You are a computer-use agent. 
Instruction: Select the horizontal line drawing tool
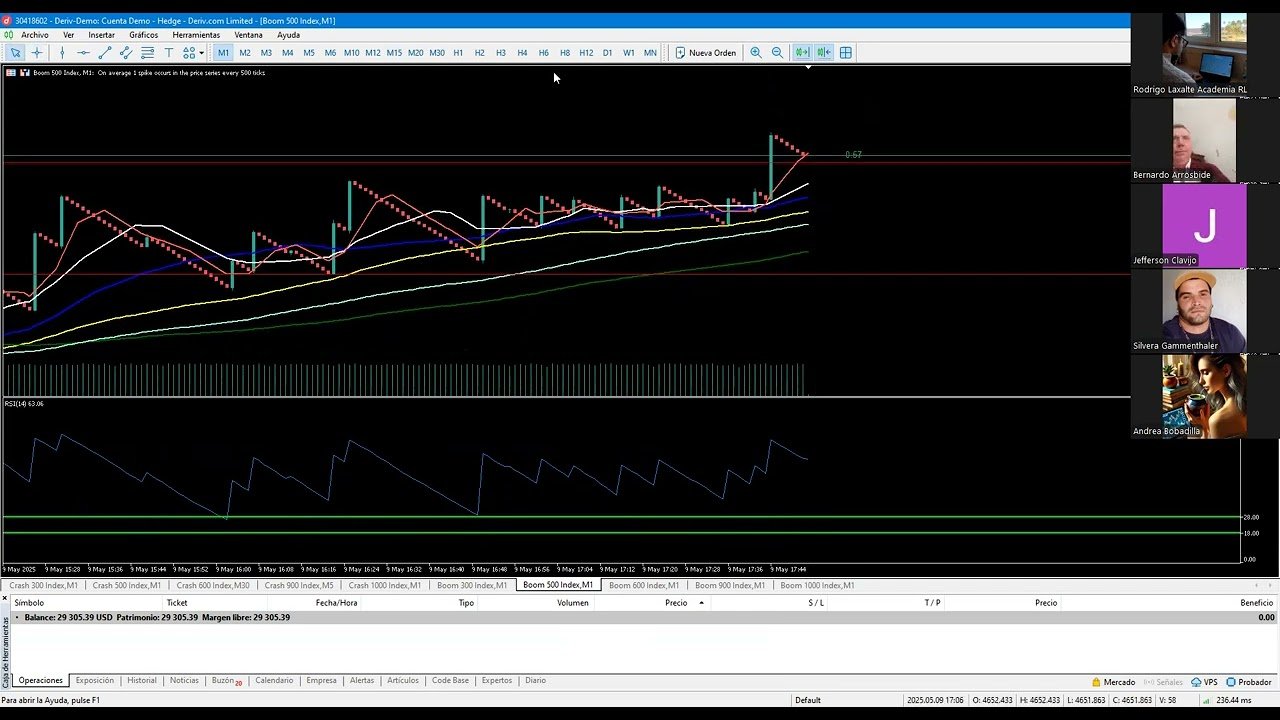[x=83, y=52]
